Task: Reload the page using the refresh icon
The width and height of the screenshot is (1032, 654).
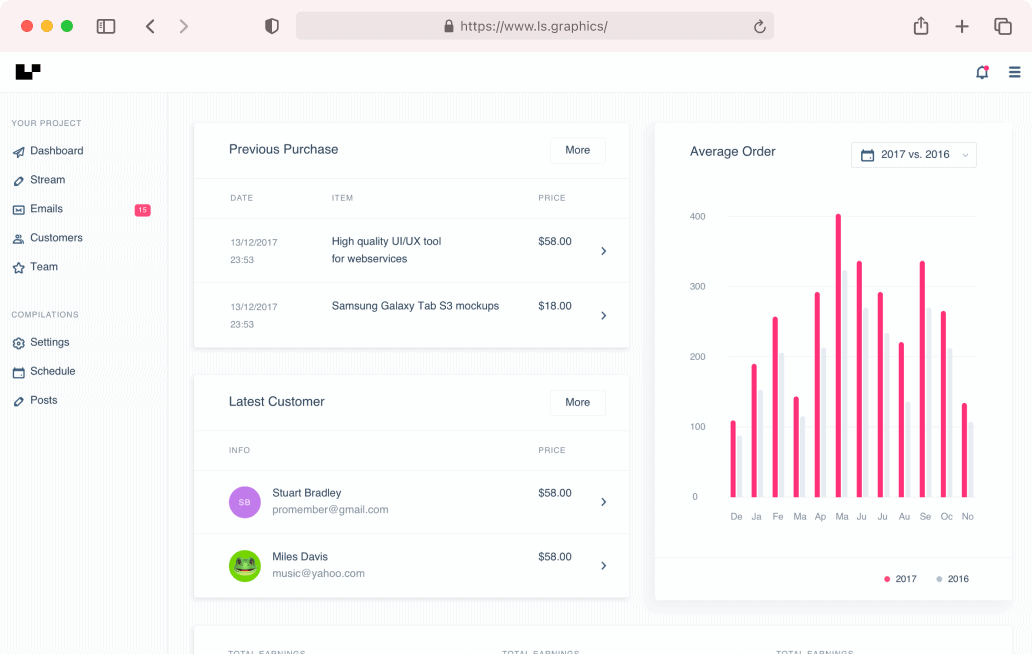Action: tap(760, 26)
